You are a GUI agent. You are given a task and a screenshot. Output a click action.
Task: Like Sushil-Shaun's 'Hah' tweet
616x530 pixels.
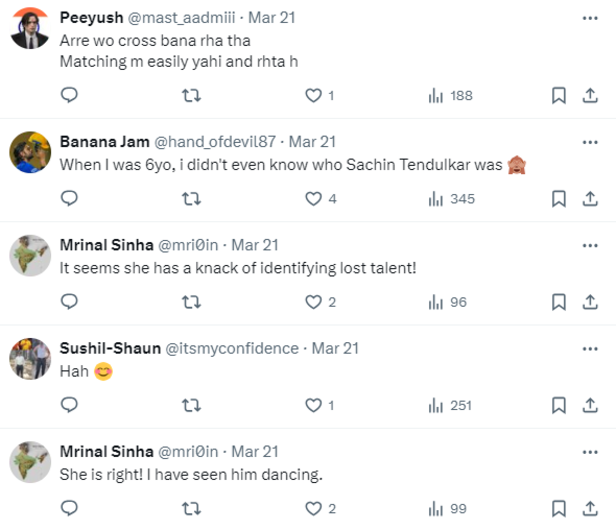click(314, 405)
